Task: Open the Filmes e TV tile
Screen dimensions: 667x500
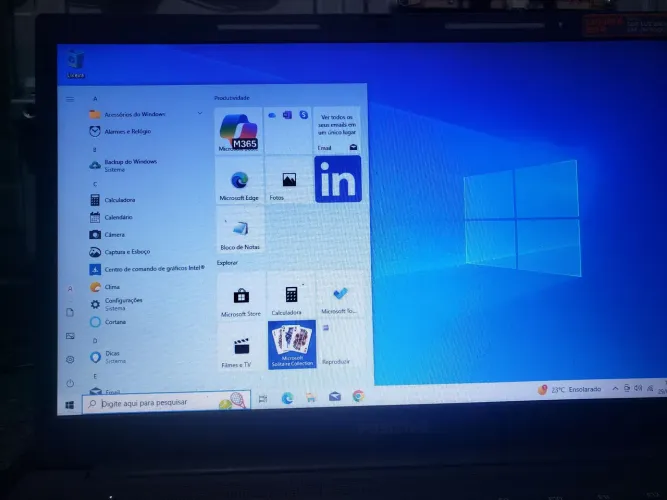Action: (x=242, y=347)
